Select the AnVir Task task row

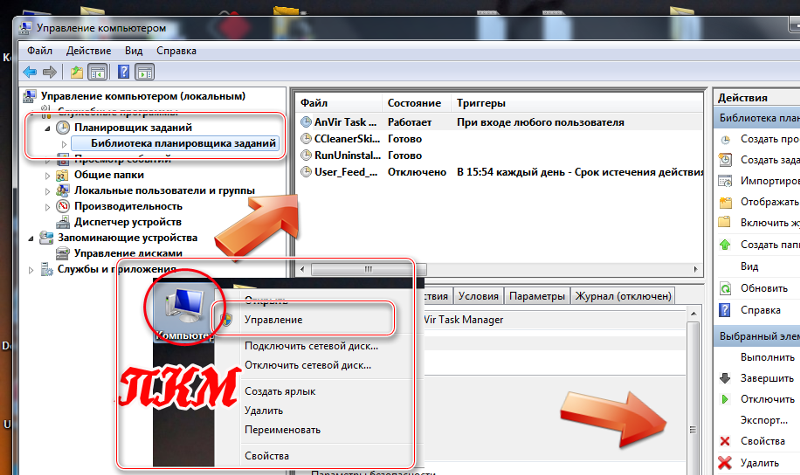click(340, 122)
